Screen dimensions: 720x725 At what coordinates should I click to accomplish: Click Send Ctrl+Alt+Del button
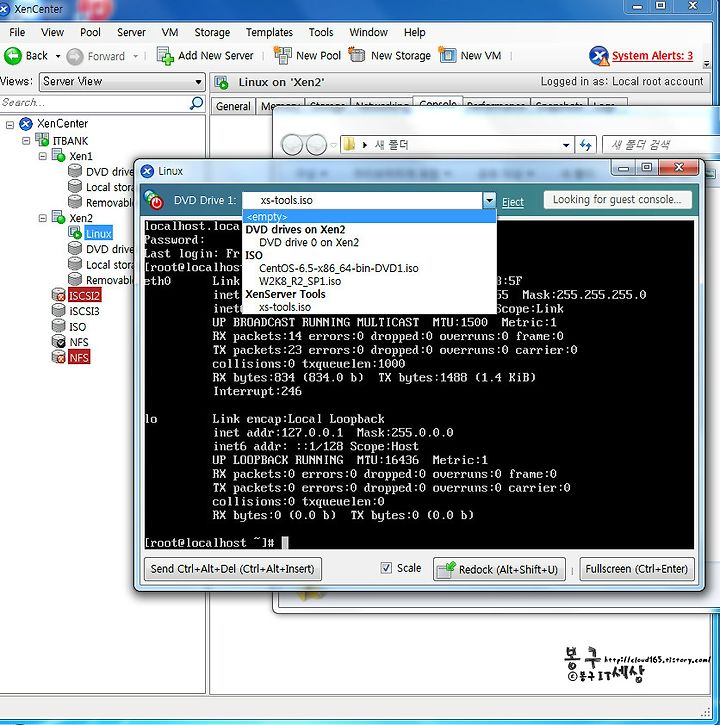tap(233, 569)
